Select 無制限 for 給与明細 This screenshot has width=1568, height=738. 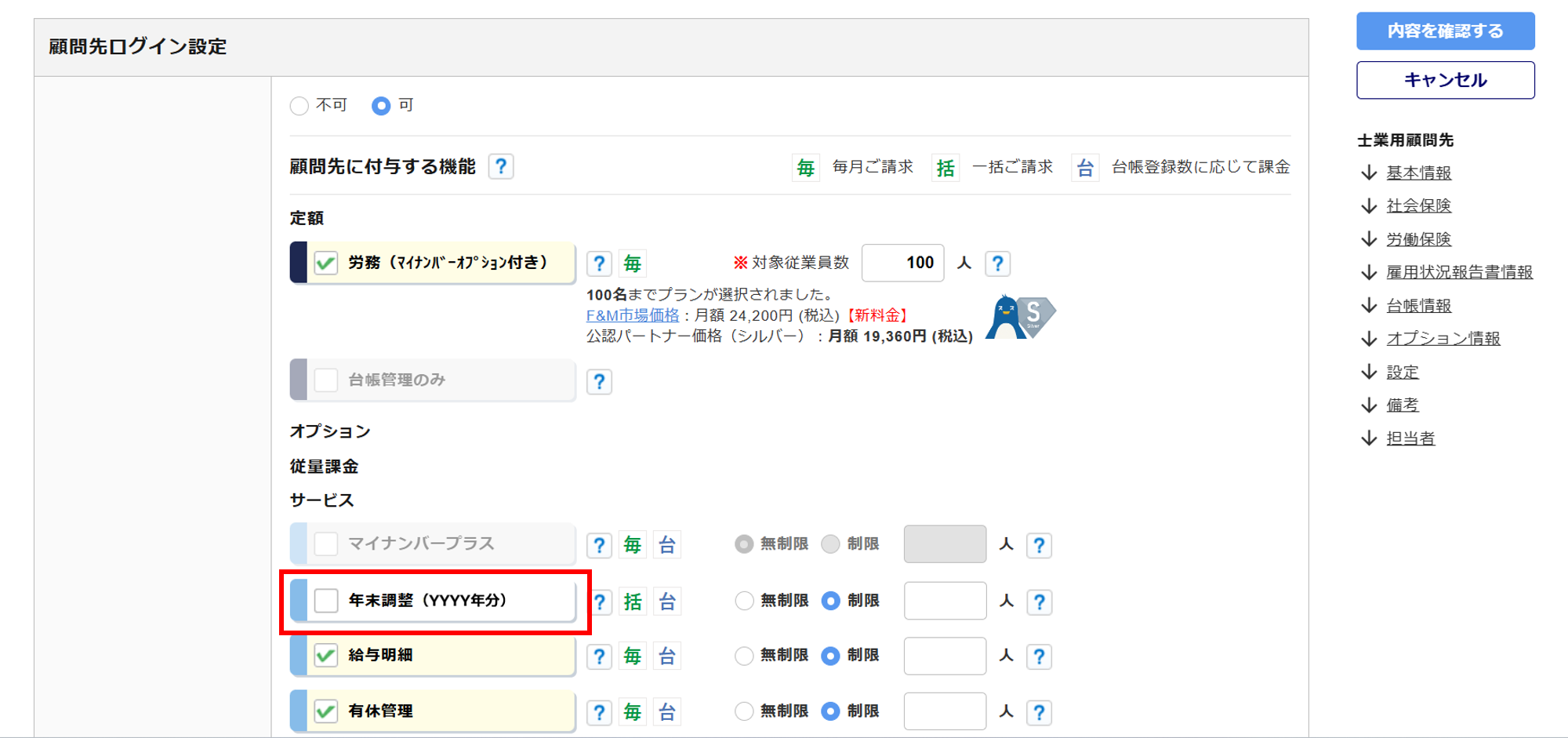point(744,656)
